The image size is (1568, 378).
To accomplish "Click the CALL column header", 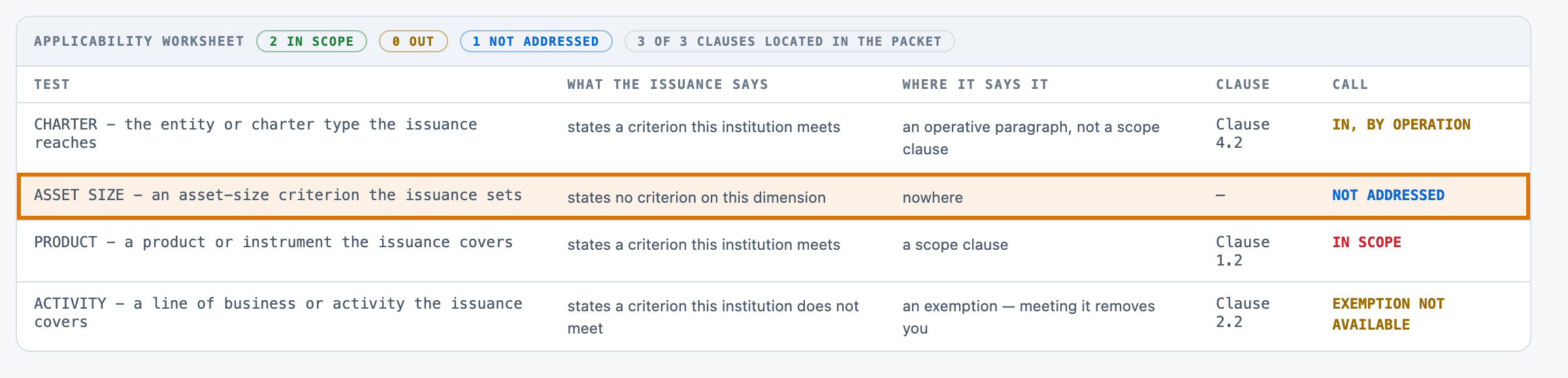I will (1350, 84).
